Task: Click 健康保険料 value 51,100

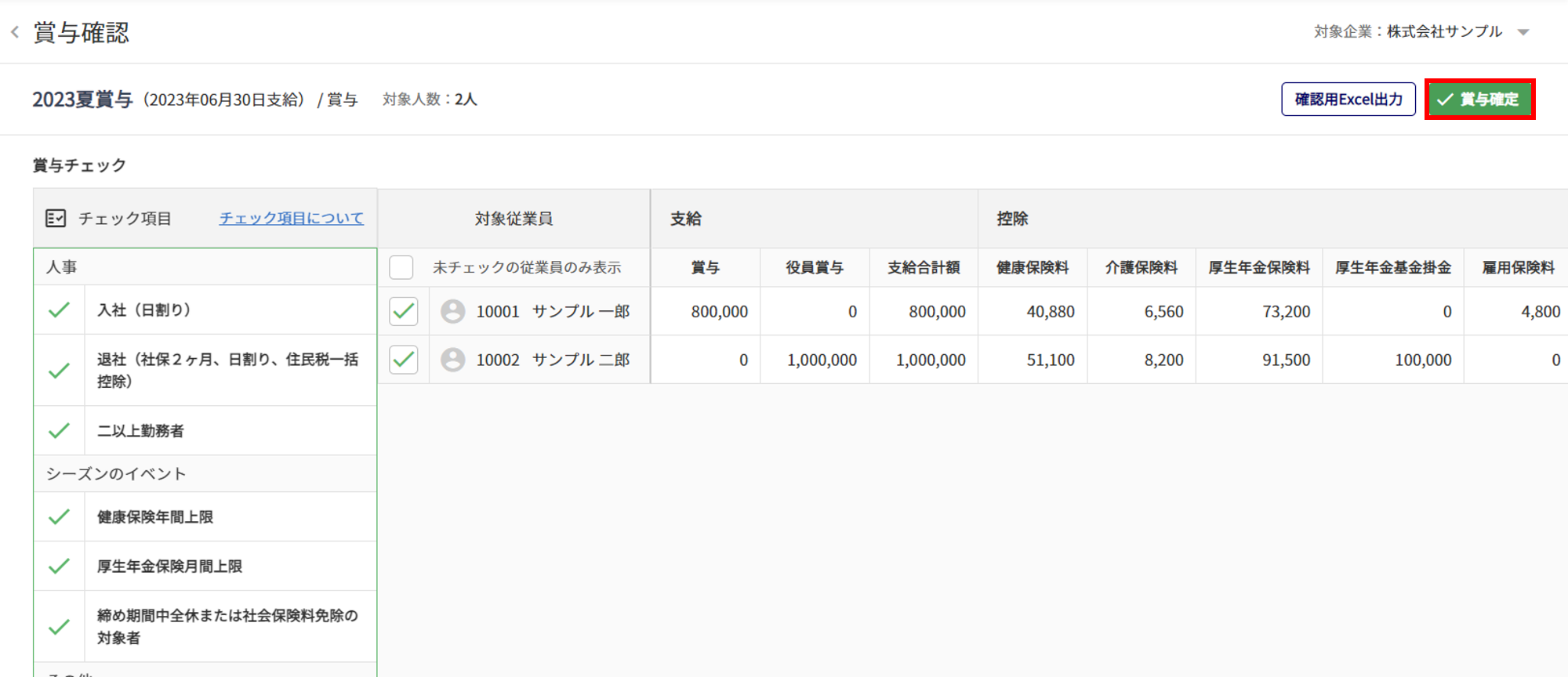Action: tap(1051, 360)
